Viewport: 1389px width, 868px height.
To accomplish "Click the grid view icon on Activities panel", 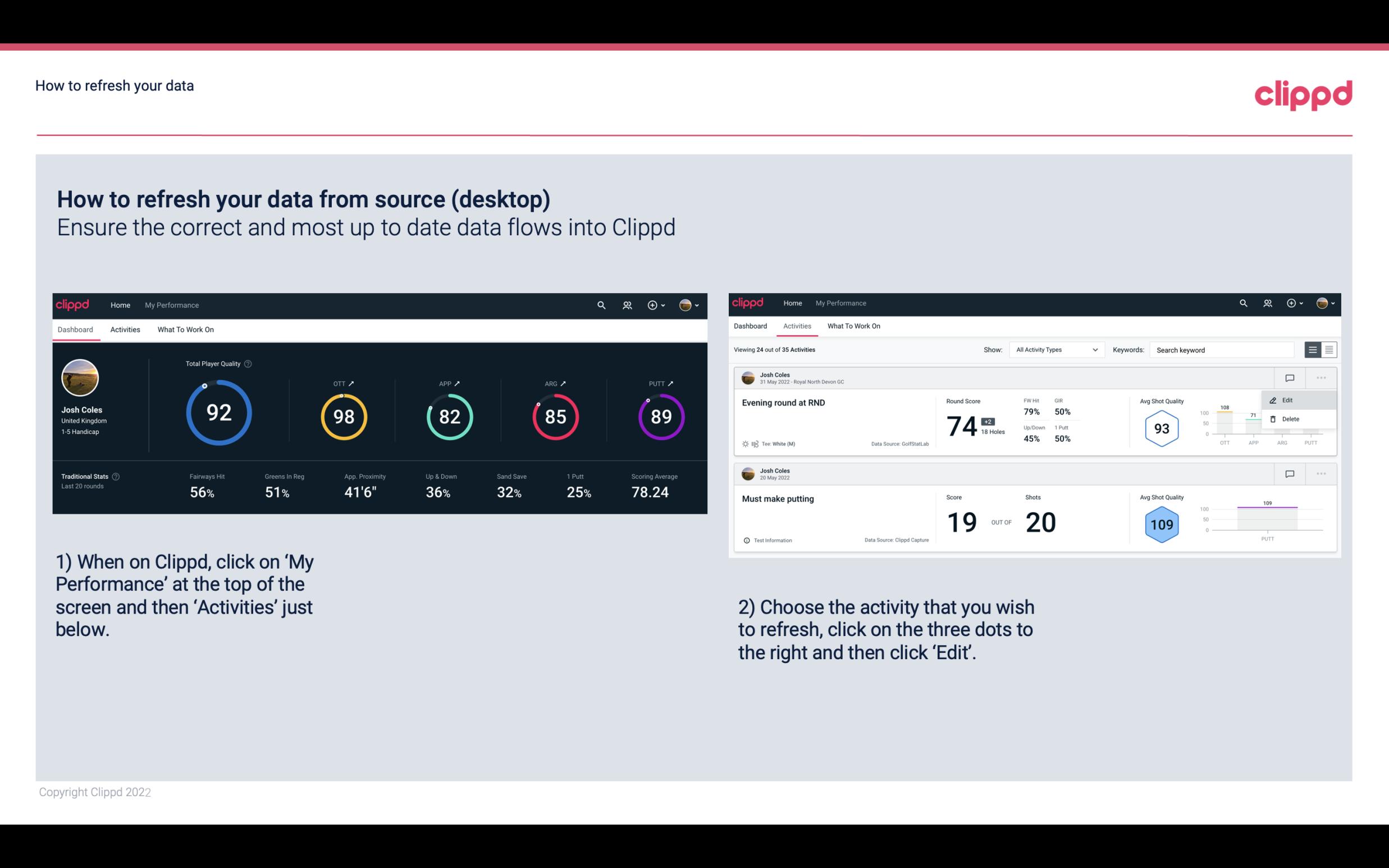I will click(1329, 349).
